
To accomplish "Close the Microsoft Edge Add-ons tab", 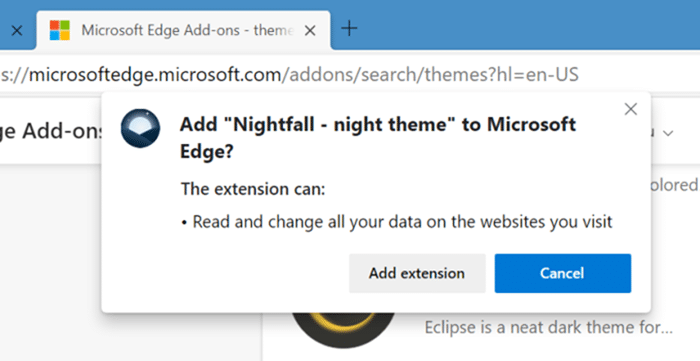I will (310, 30).
